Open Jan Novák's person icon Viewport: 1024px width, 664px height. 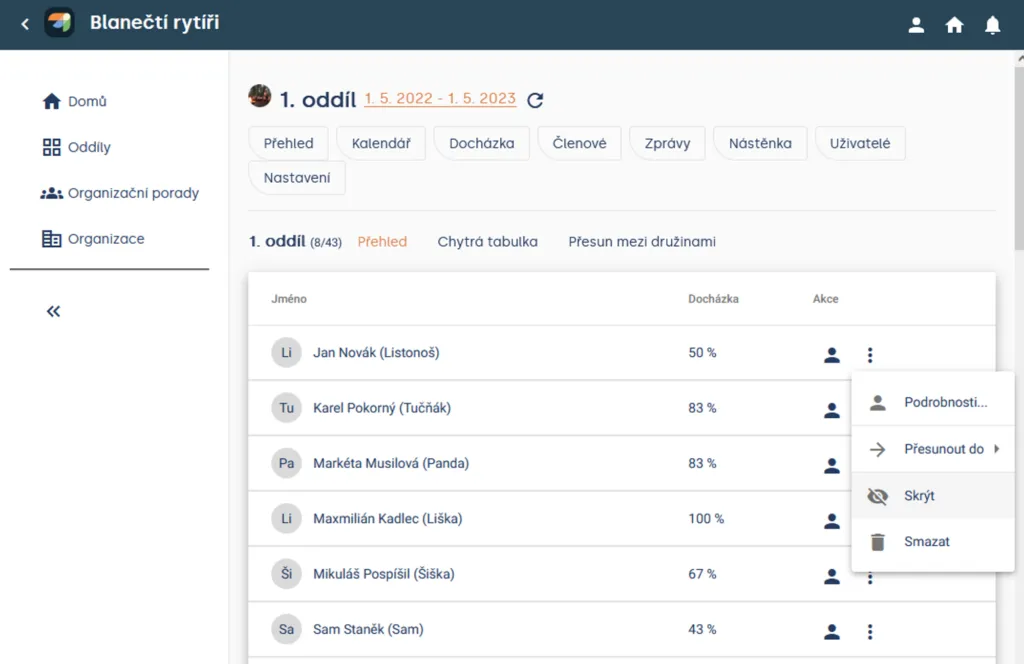[831, 355]
